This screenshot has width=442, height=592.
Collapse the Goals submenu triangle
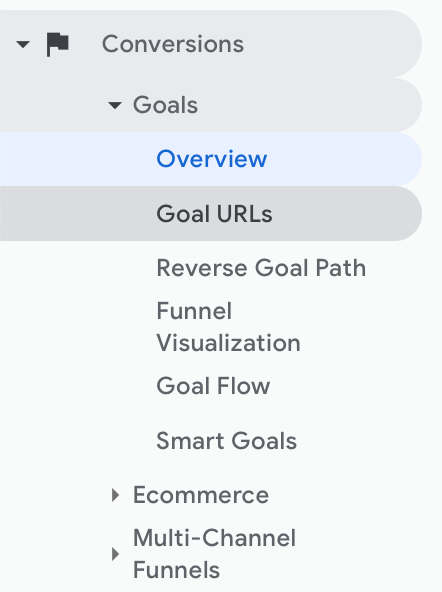pos(115,105)
